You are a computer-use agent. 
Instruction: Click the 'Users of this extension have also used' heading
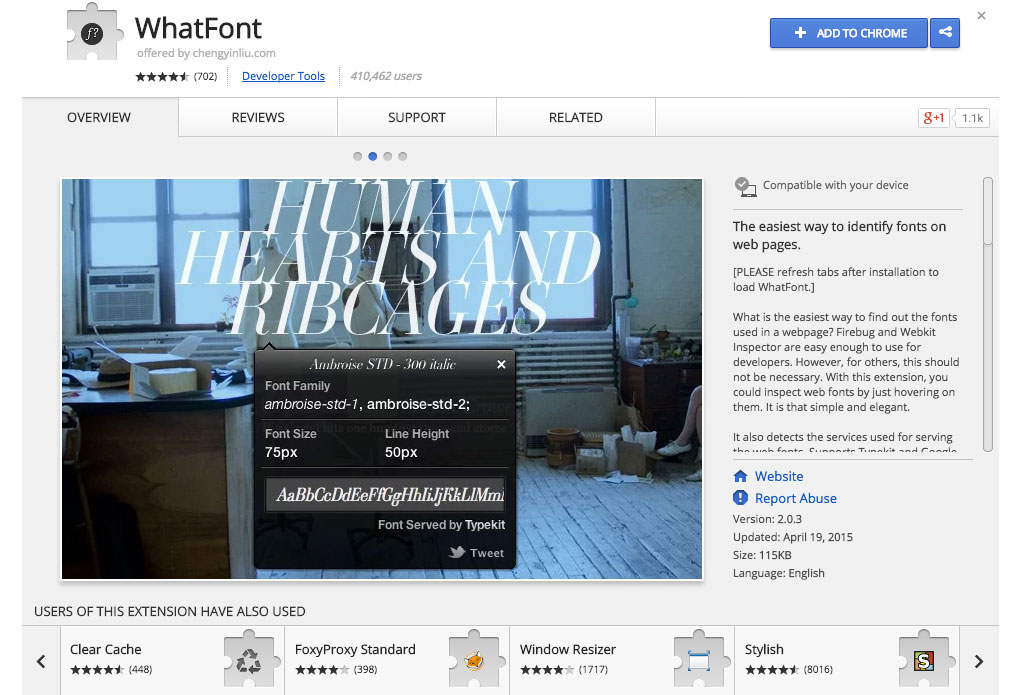pos(169,612)
